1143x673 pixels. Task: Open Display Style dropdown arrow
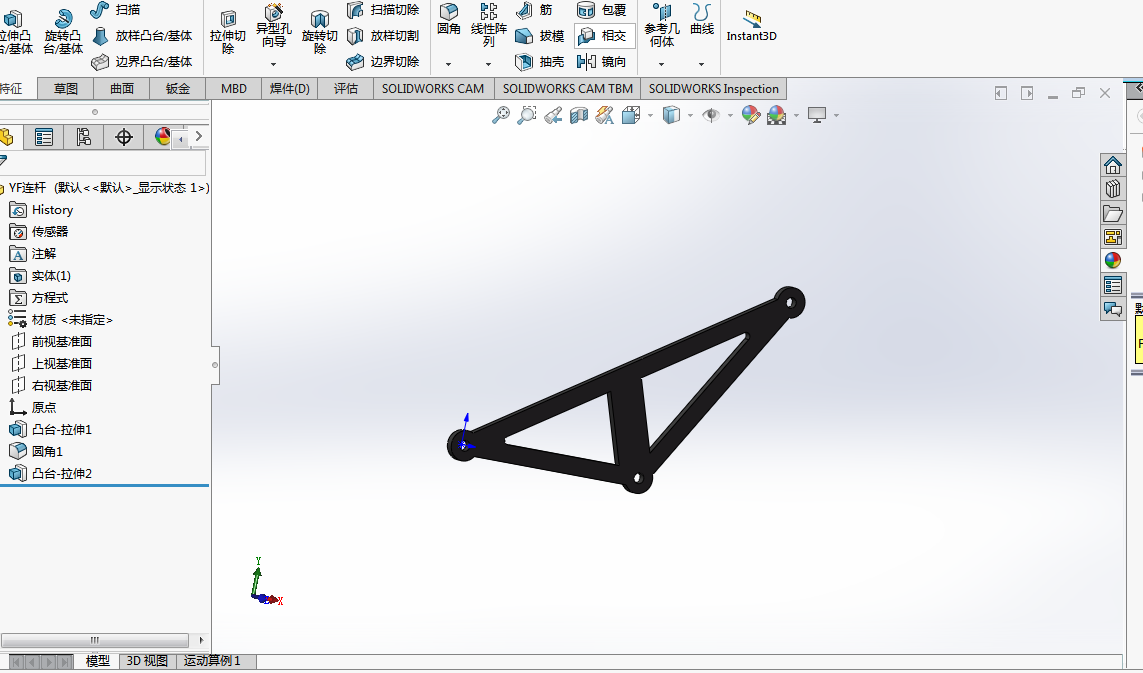tap(690, 115)
